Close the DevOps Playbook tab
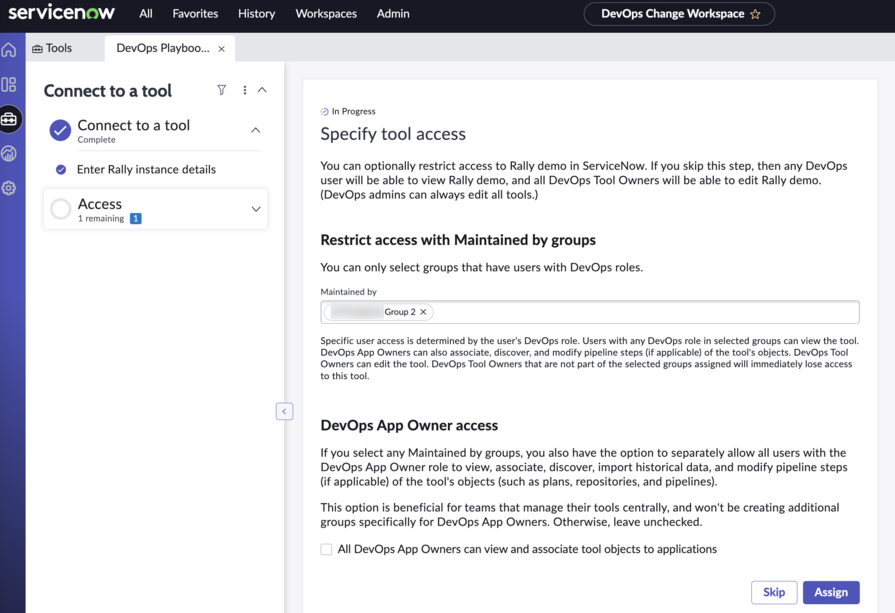895x613 pixels. [x=221, y=49]
